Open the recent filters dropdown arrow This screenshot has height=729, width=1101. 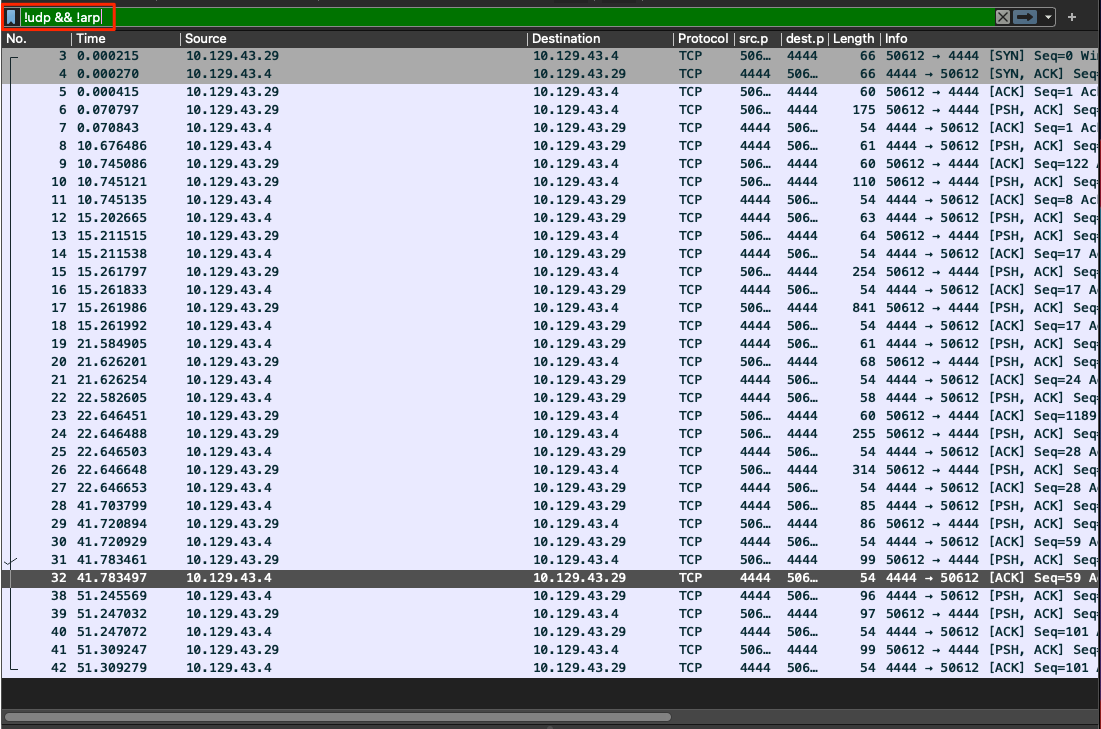point(1048,17)
